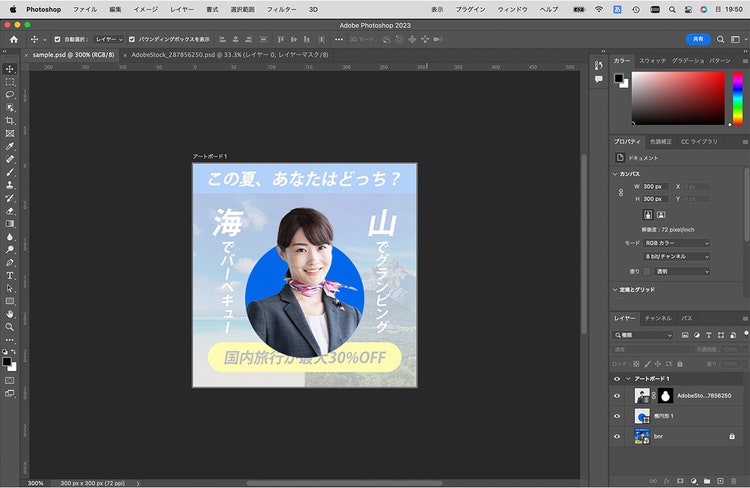The width and height of the screenshot is (750, 488).
Task: Create a new group folder in Layers footer
Action: (x=707, y=481)
